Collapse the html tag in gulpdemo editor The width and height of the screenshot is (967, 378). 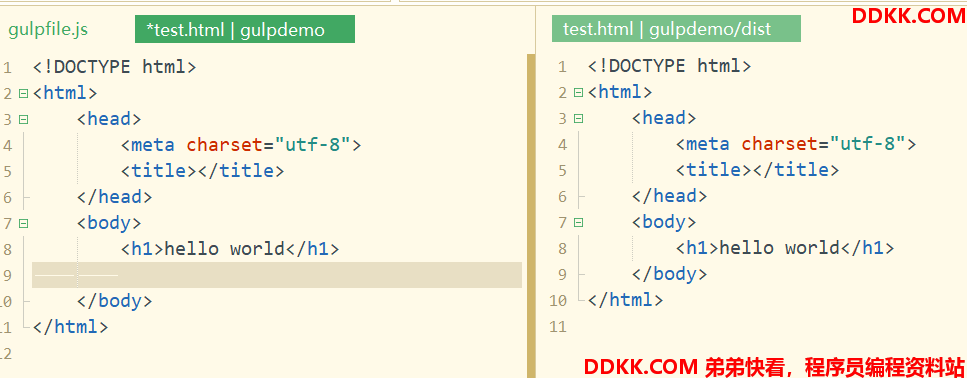tap(23, 94)
